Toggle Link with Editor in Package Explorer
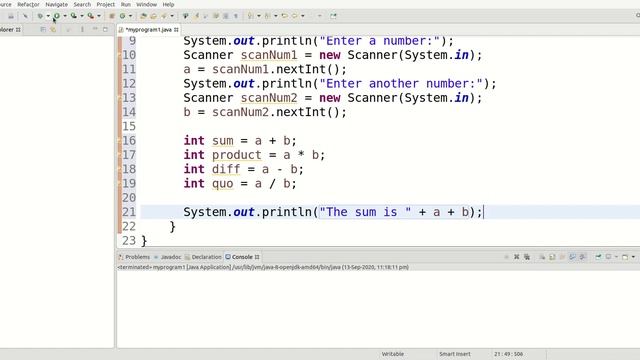 53,29
